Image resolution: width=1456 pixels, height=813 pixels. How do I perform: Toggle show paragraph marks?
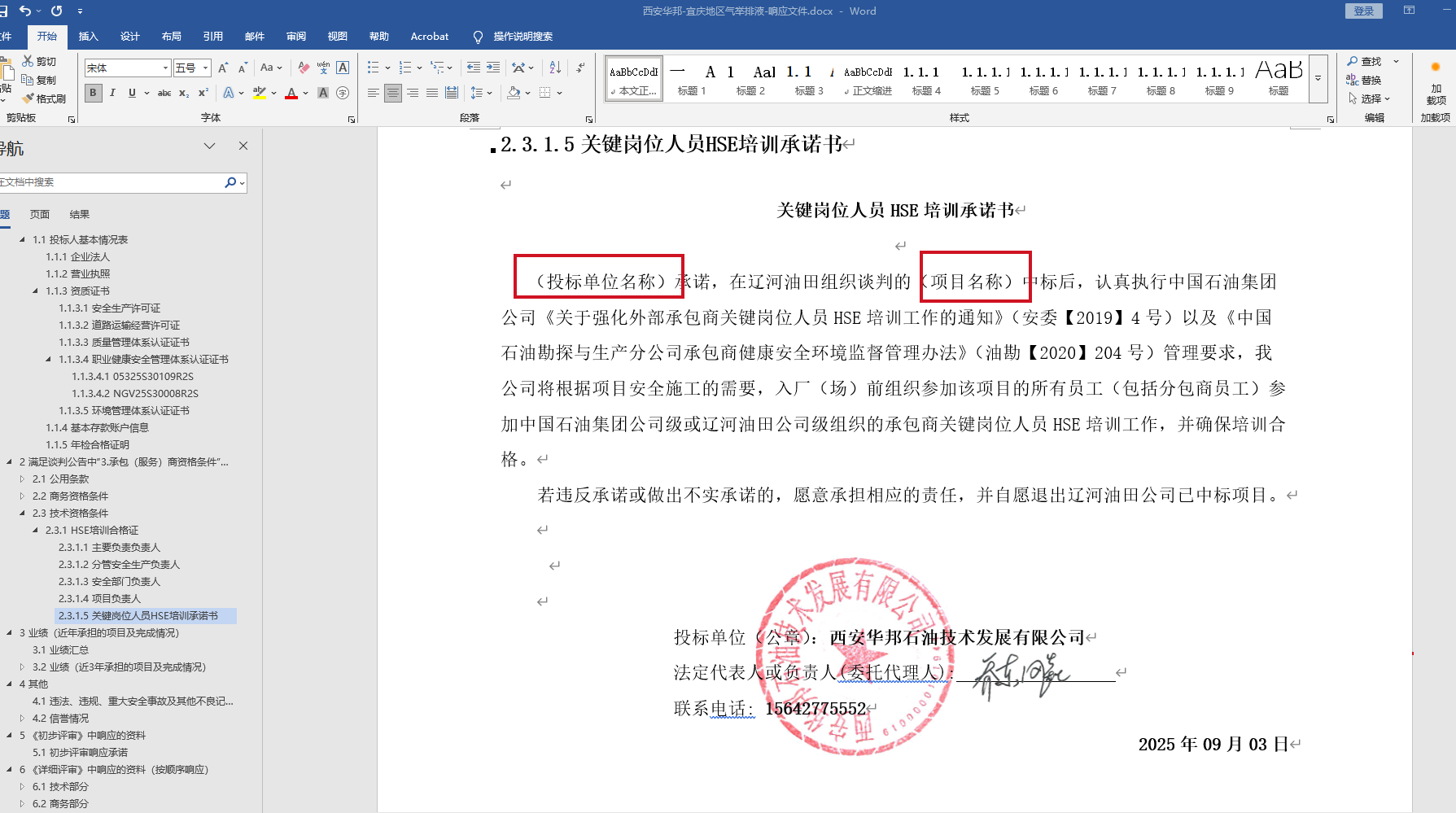(580, 68)
